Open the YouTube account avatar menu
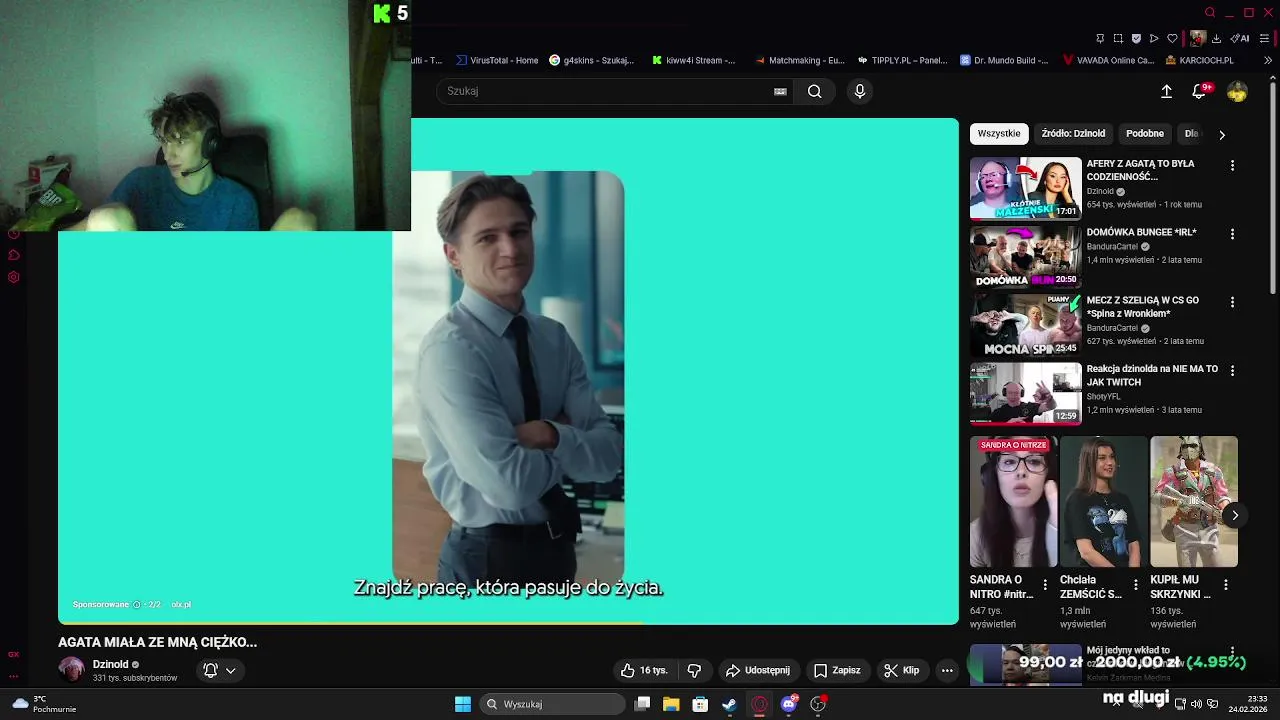 (x=1237, y=91)
